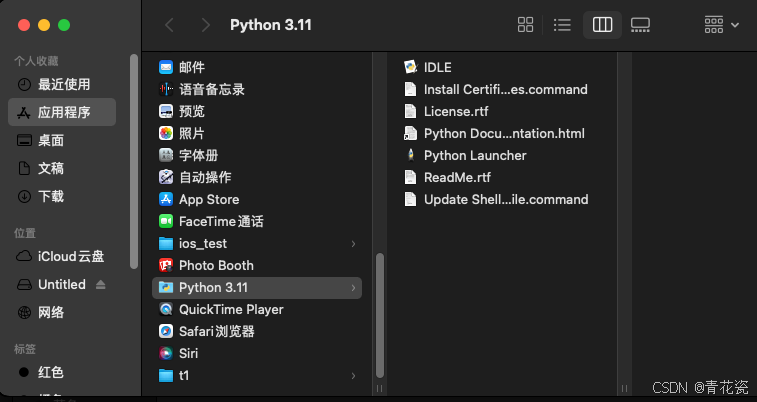757x402 pixels.
Task: Eject the Untitled disk
Action: pyautogui.click(x=100, y=284)
